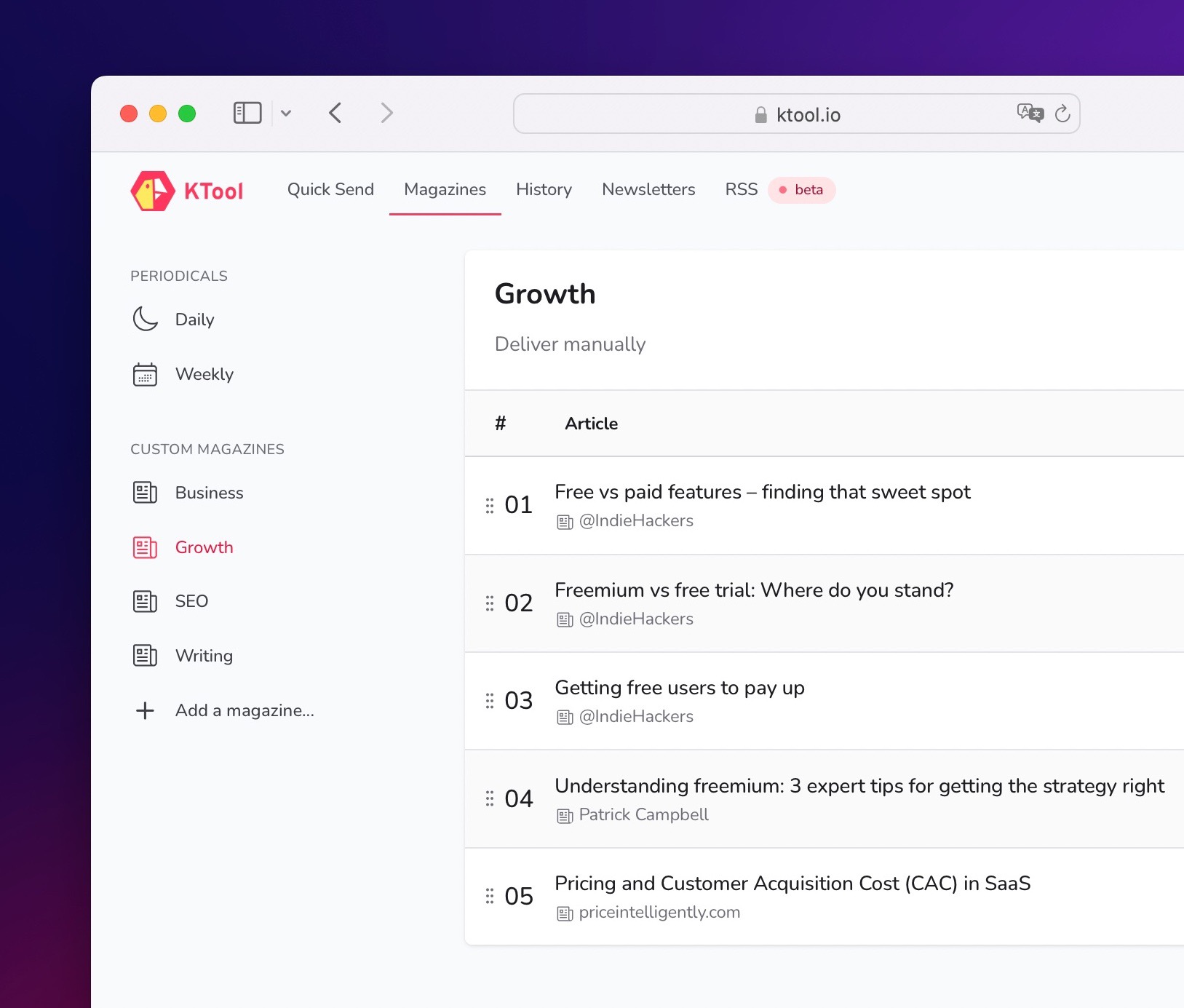Select the Weekly periodical calendar icon
The width and height of the screenshot is (1184, 1008).
tap(146, 374)
